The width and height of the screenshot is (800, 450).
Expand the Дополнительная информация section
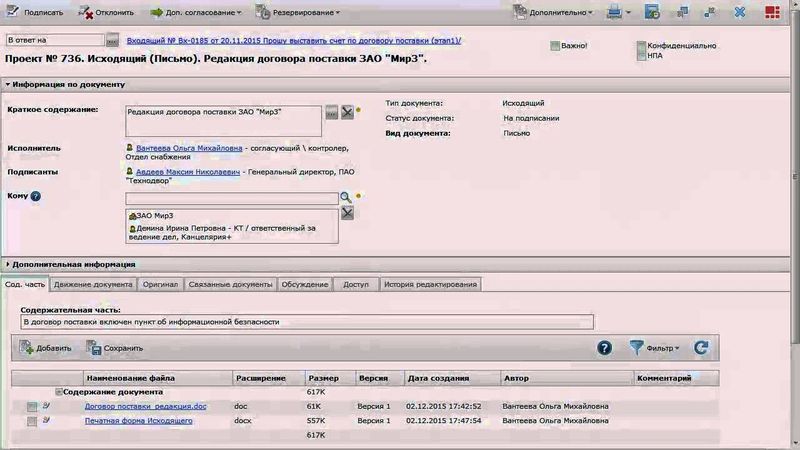pyautogui.click(x=72, y=264)
